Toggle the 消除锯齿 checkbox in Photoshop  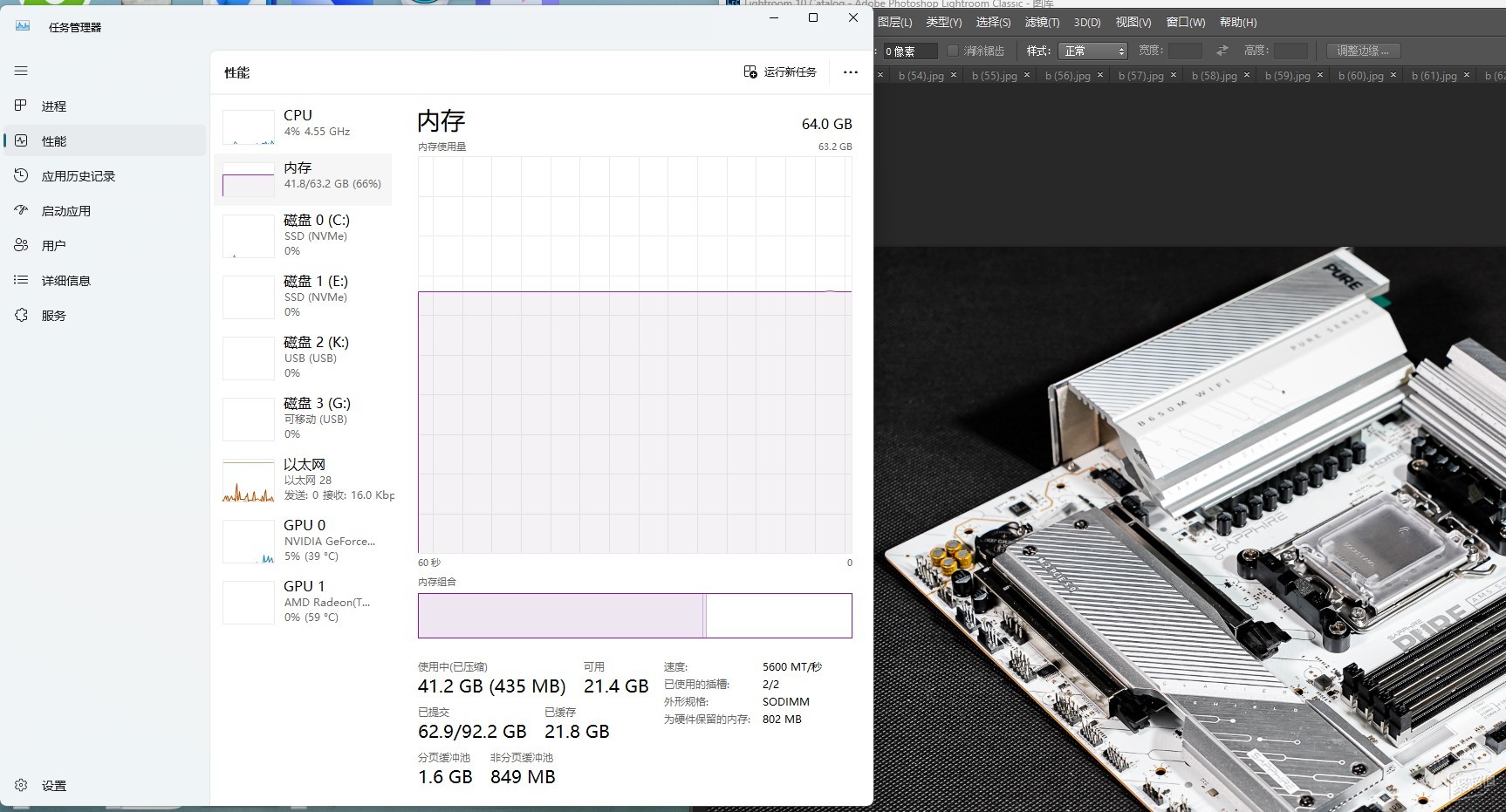(x=953, y=51)
